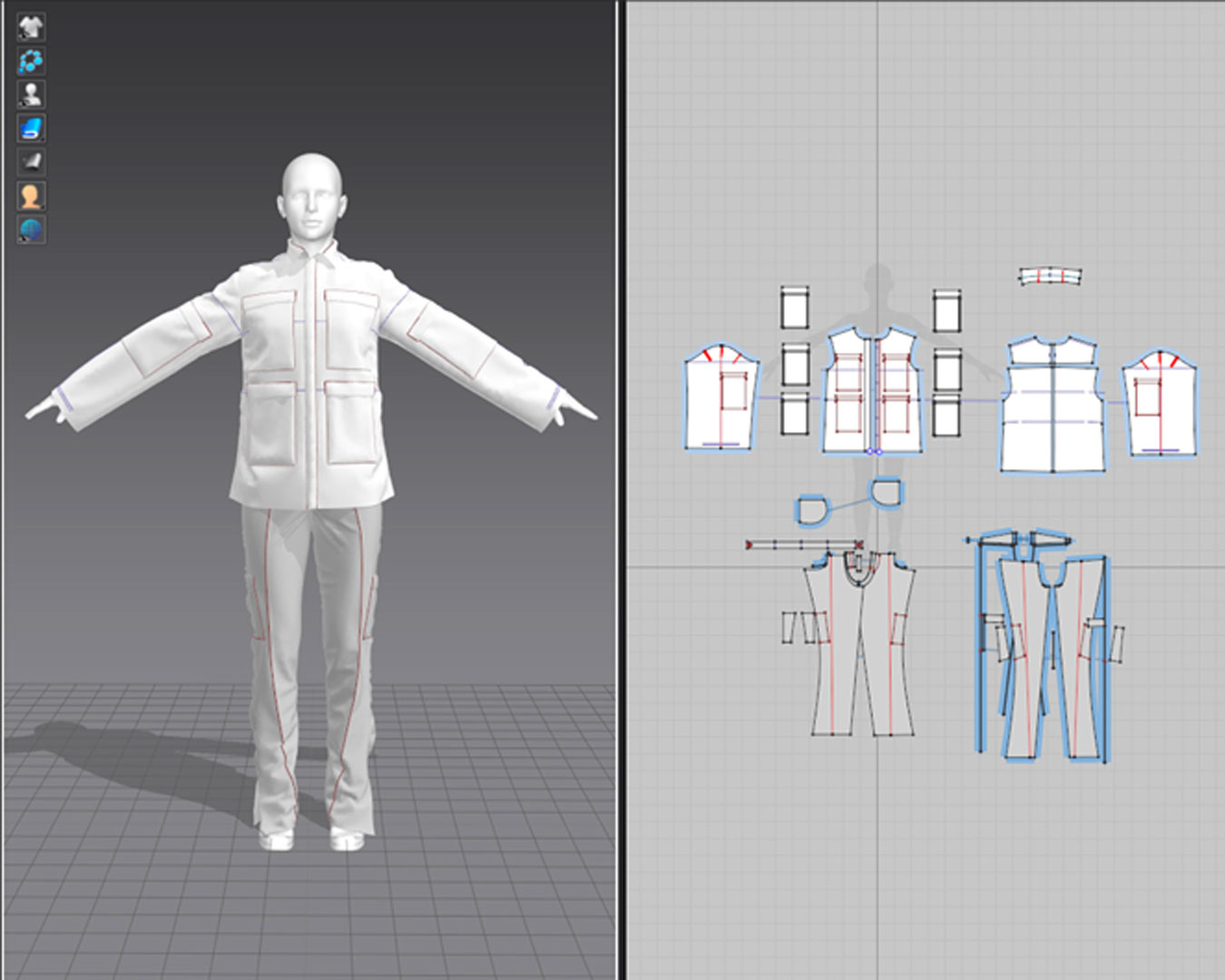Screen dimensions: 1225x980
Task: Click the divider between 3D and 2D windows
Action: click(621, 490)
